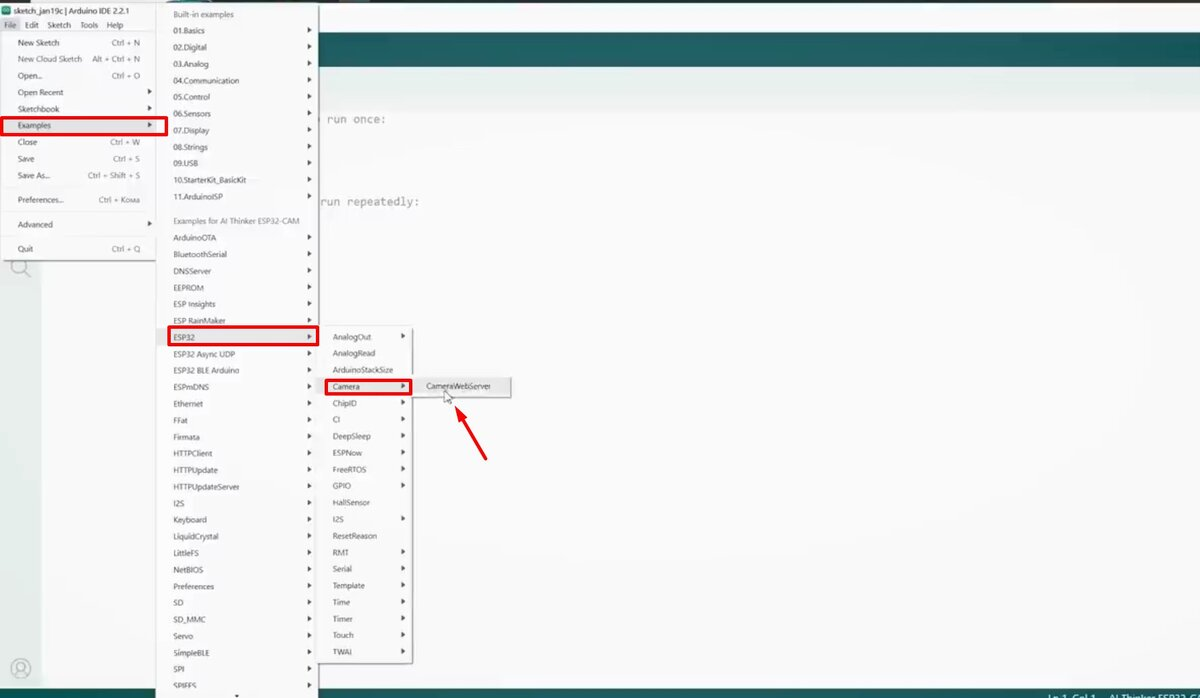Expand 04.Communication examples
1200x698 pixels.
238,81
